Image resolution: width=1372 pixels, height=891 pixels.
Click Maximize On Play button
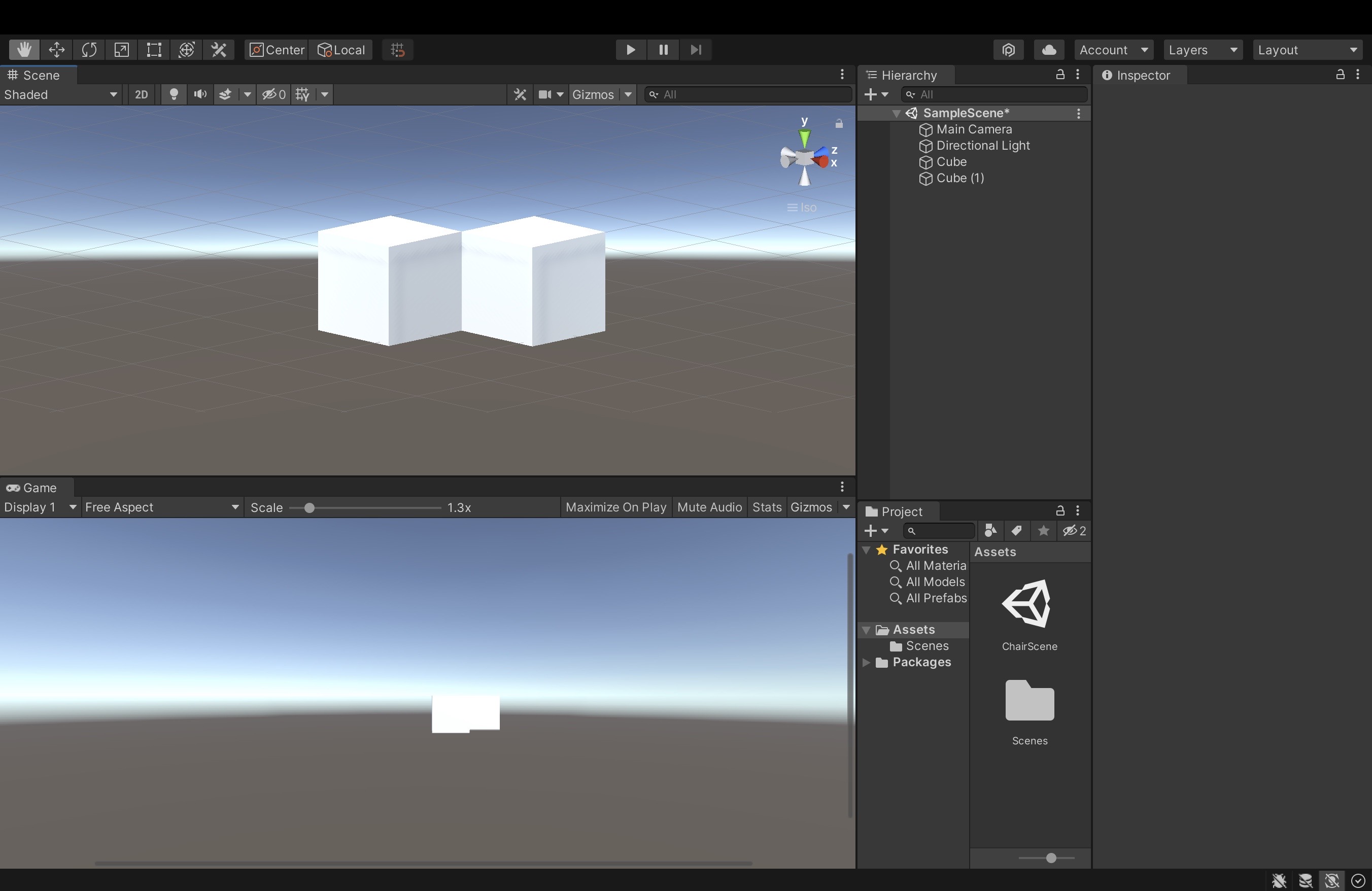pos(615,507)
